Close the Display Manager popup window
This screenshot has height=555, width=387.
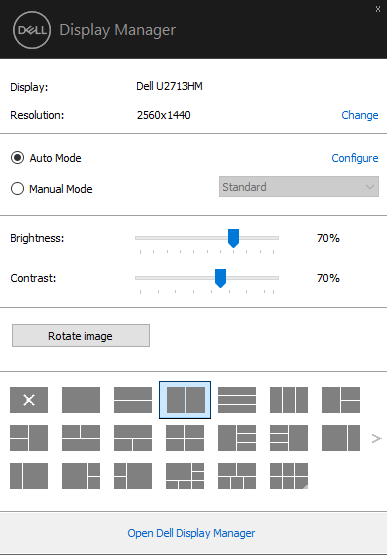click(378, 9)
